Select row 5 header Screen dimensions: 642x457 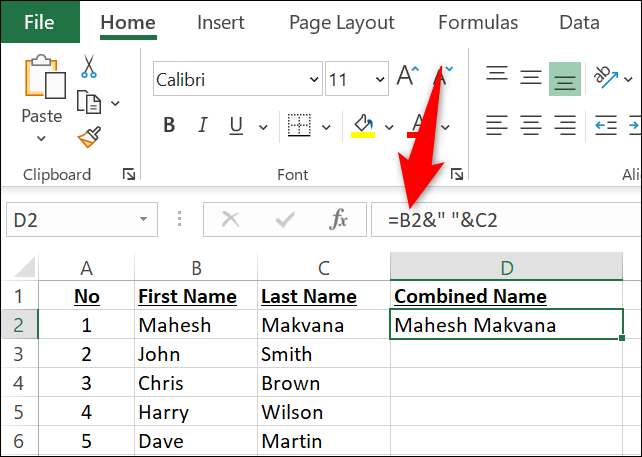[x=19, y=412]
